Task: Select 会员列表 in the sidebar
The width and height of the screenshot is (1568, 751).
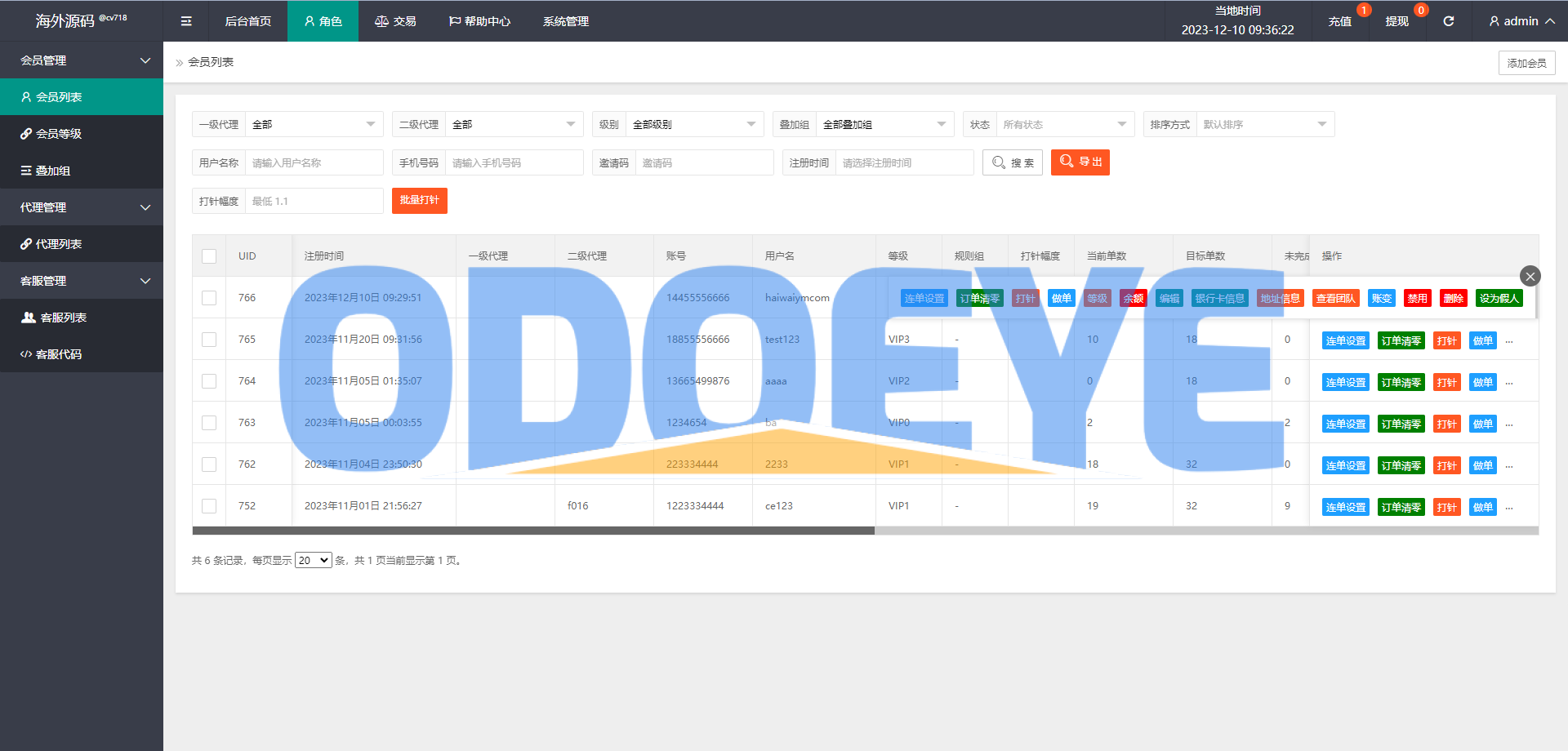Action: (x=82, y=97)
